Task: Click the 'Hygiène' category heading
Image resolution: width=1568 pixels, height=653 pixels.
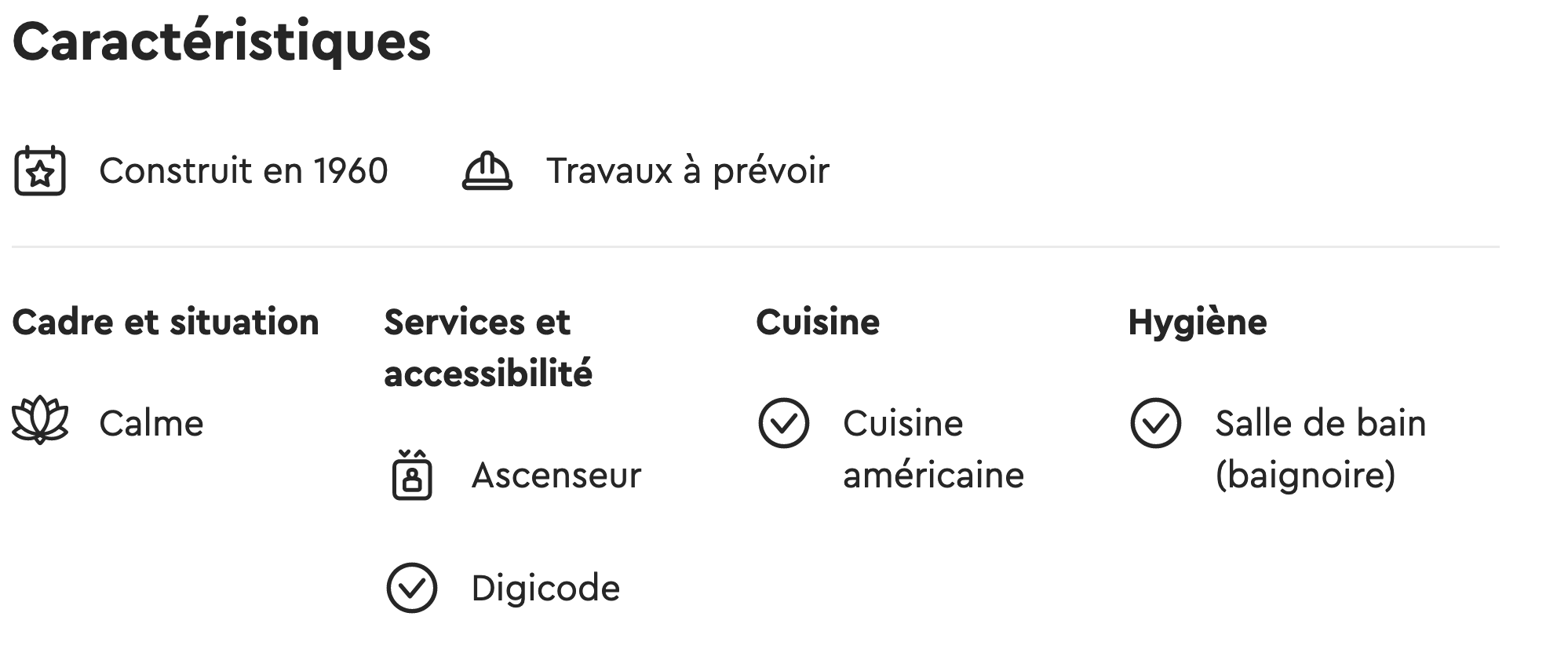Action: click(x=1198, y=323)
